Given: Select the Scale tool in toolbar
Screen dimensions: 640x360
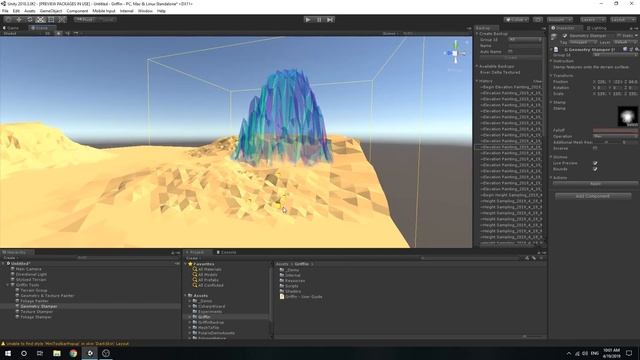Looking at the screenshot, I should pyautogui.click(x=40, y=19).
